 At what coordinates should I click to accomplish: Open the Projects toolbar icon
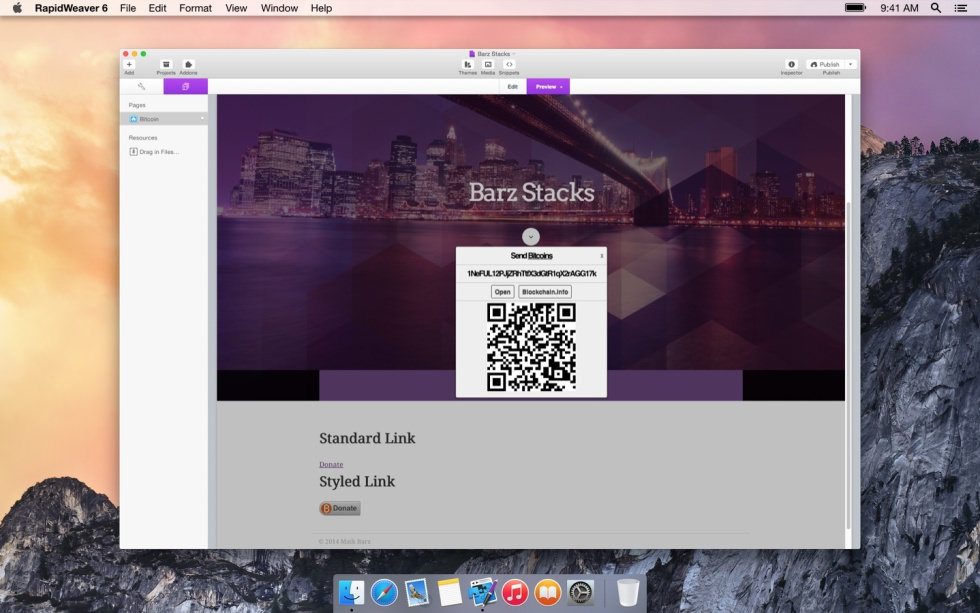(x=166, y=65)
